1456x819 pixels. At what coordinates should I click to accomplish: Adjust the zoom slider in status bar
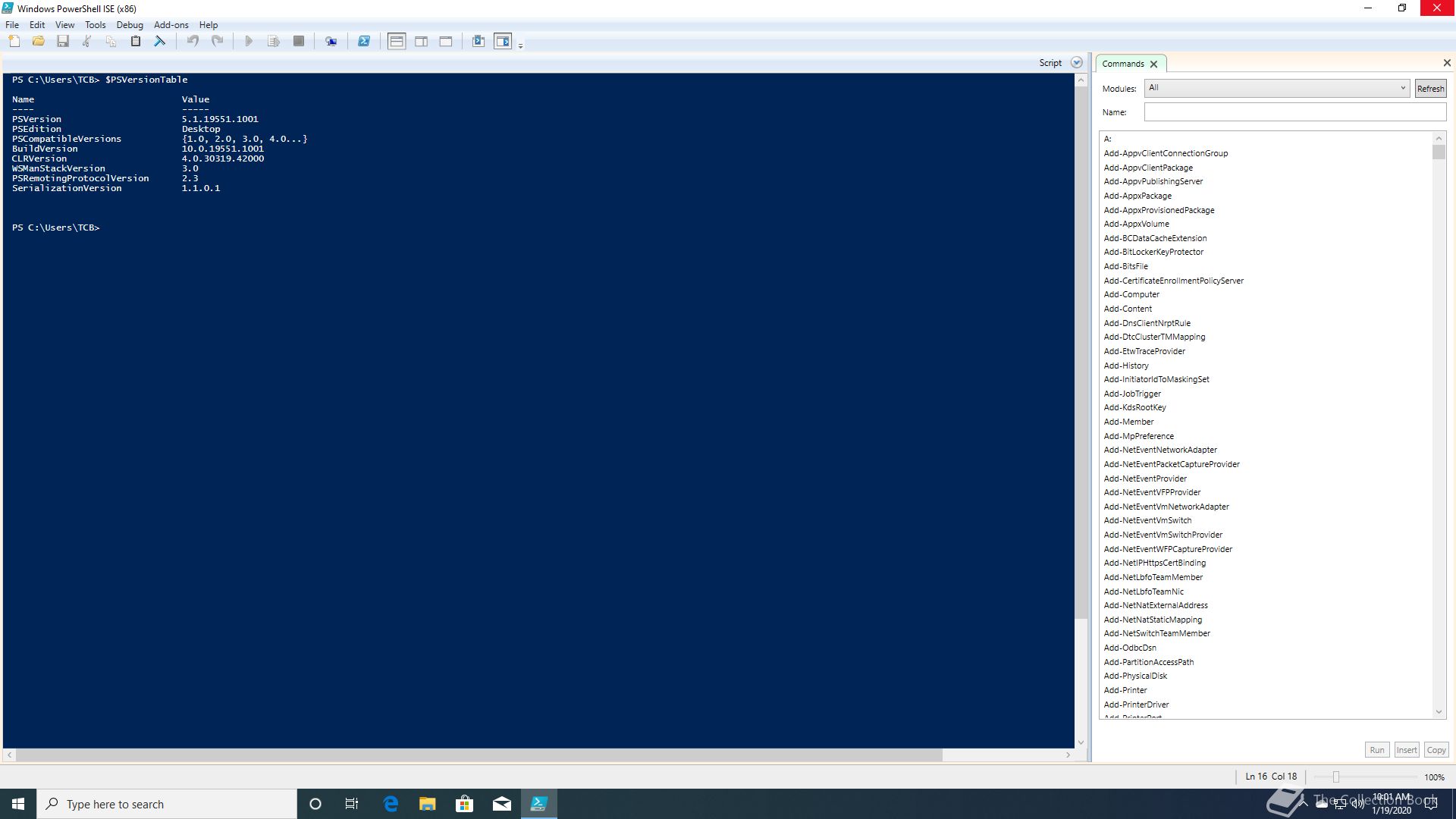tap(1336, 777)
